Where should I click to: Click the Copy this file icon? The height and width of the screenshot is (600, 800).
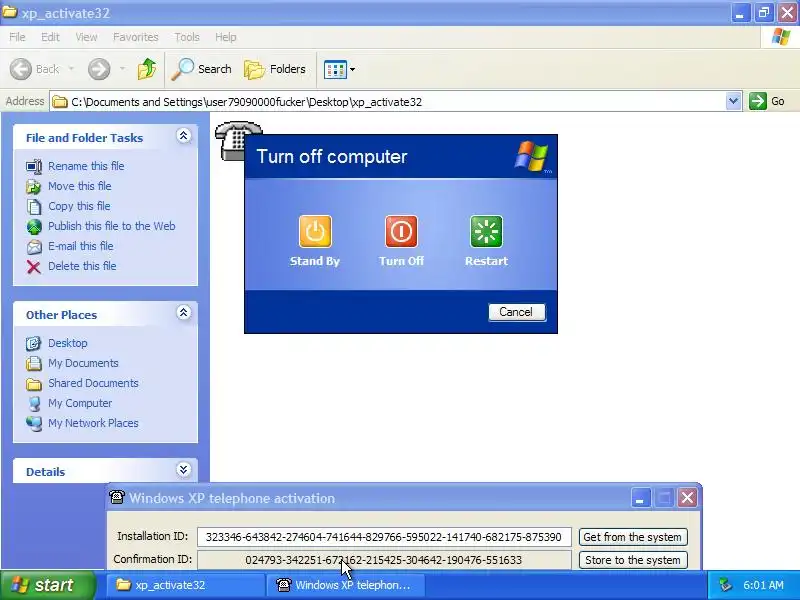click(34, 207)
